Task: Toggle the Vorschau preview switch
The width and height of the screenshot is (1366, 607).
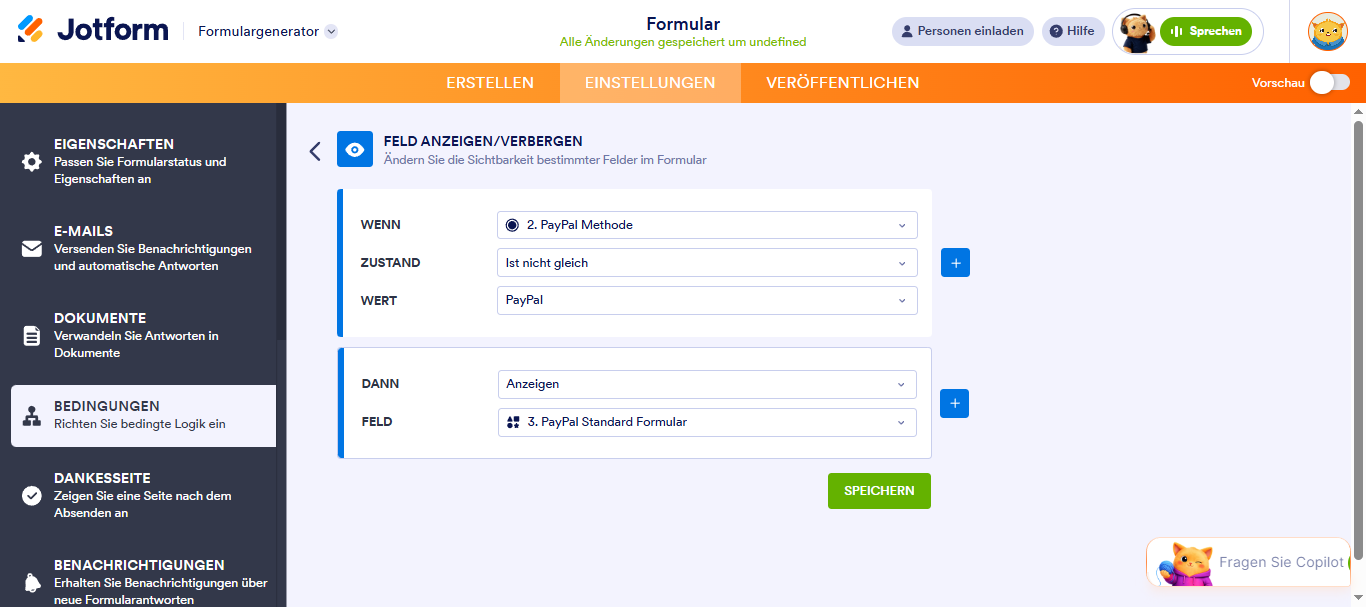Action: pyautogui.click(x=1330, y=83)
